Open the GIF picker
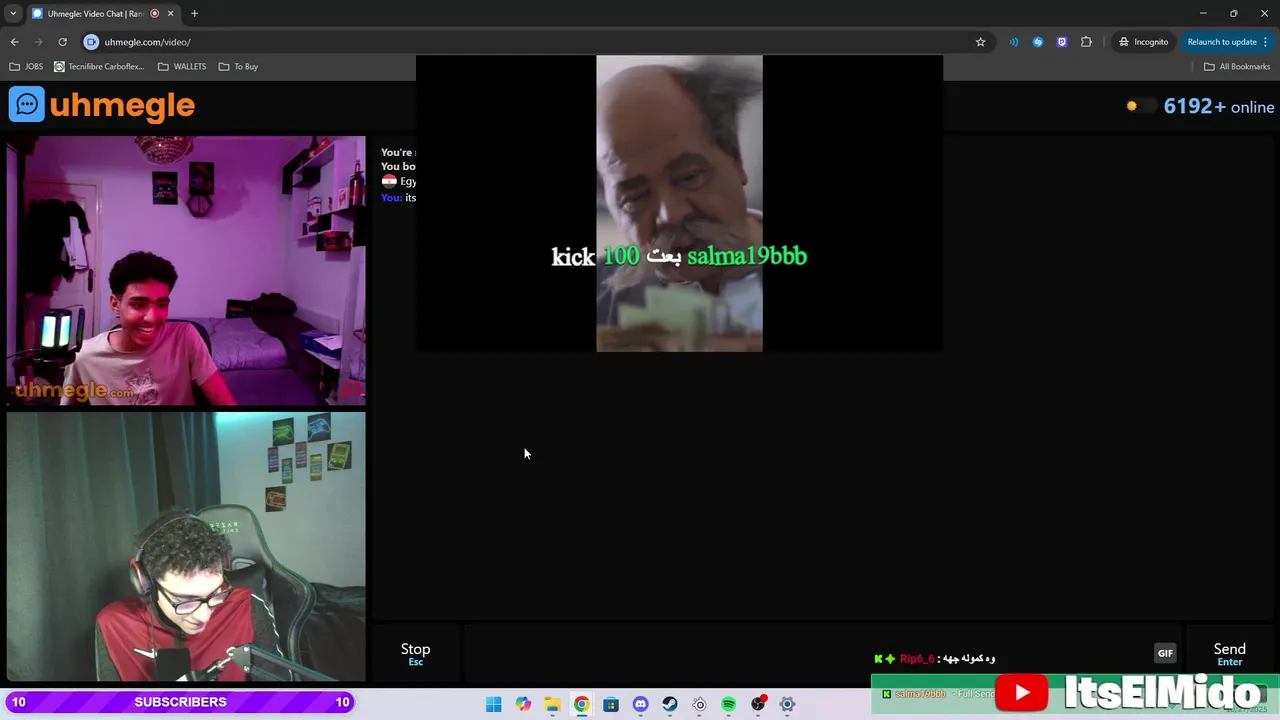 click(1165, 653)
